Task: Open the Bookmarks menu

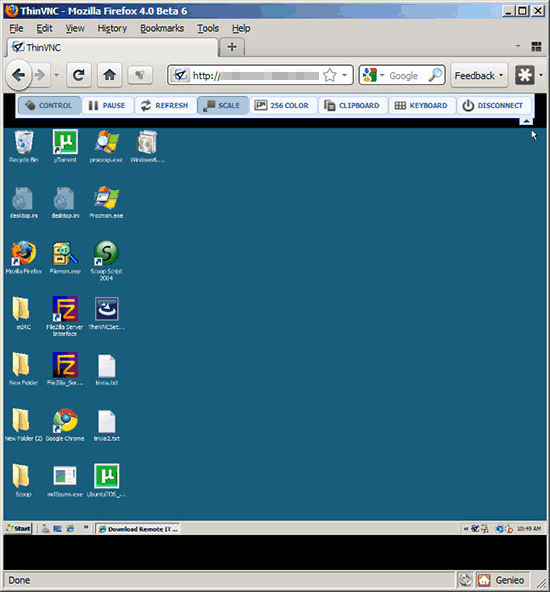Action: pyautogui.click(x=162, y=28)
